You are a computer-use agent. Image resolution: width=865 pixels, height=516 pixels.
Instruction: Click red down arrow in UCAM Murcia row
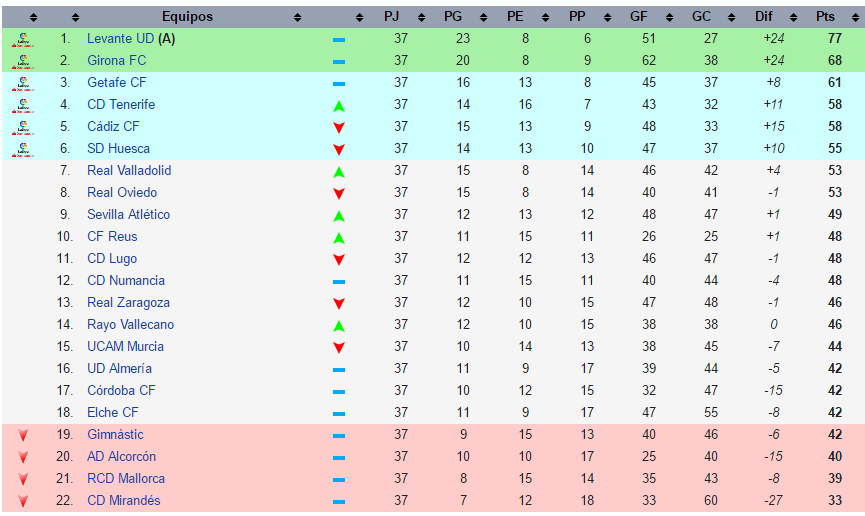click(339, 347)
